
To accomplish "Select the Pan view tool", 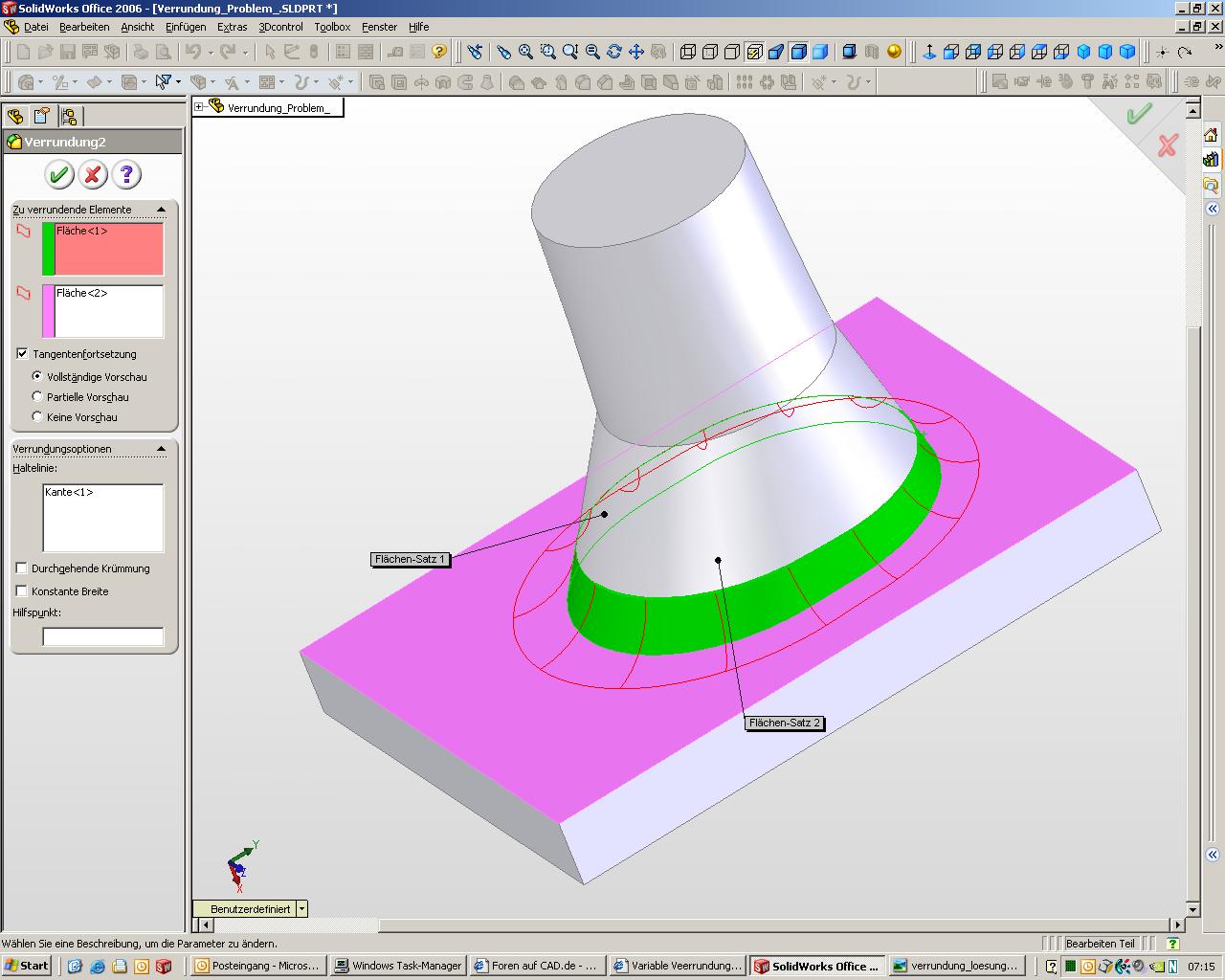I will point(636,52).
